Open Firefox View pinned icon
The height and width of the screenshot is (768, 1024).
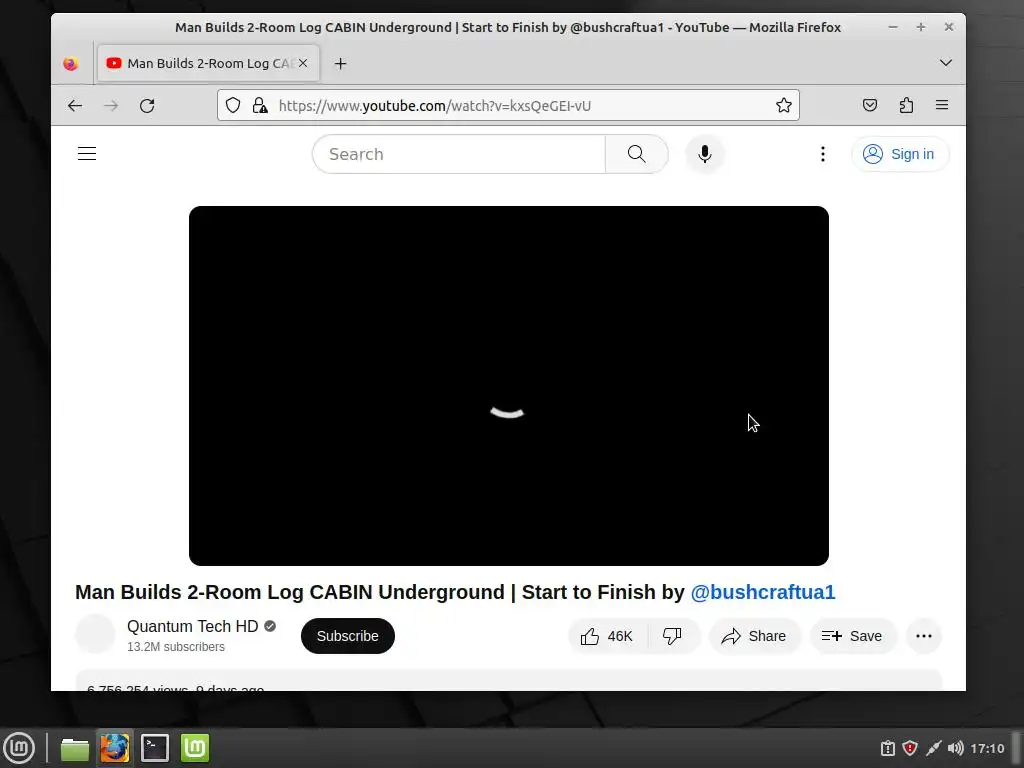pos(71,63)
